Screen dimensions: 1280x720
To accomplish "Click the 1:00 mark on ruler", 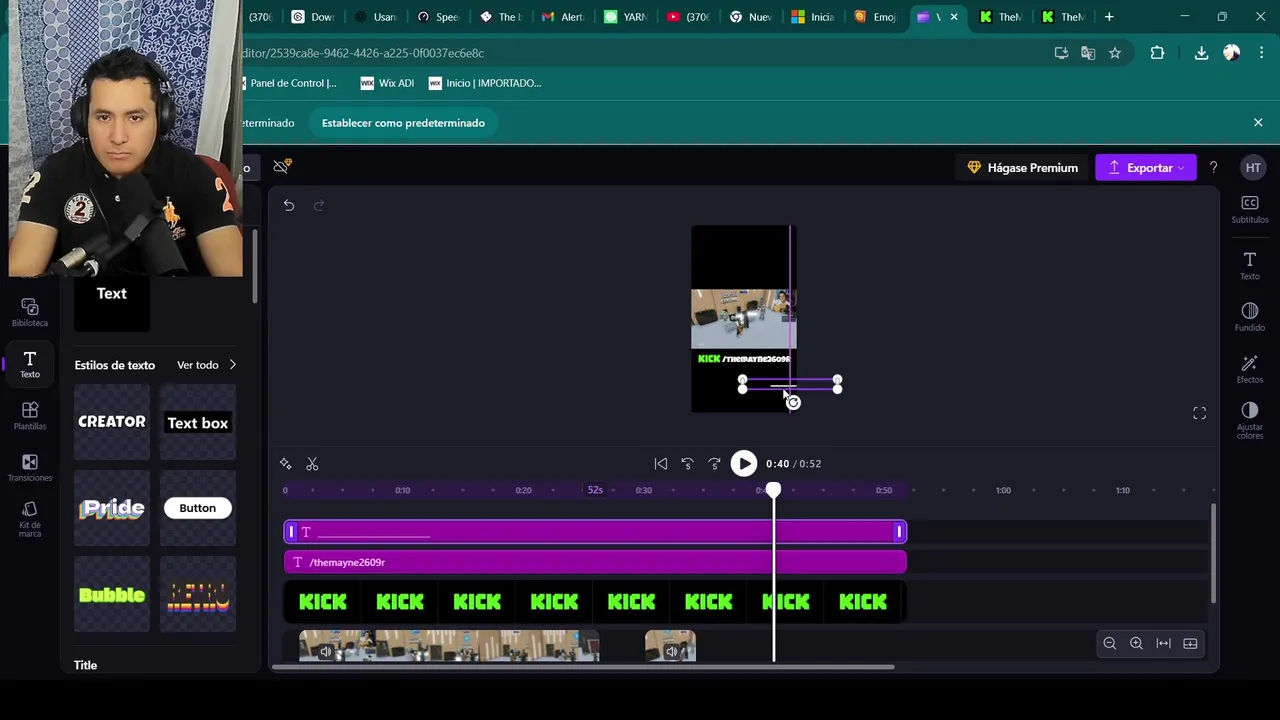I will pyautogui.click(x=1003, y=490).
